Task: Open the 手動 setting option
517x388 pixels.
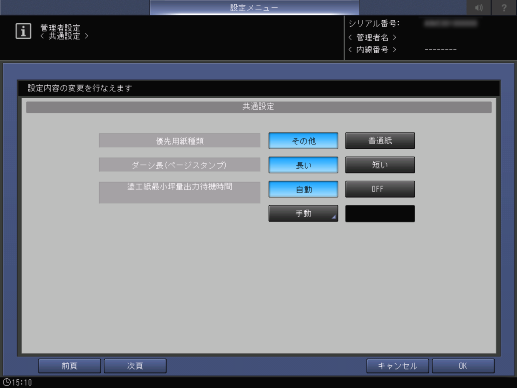Action: (x=303, y=213)
